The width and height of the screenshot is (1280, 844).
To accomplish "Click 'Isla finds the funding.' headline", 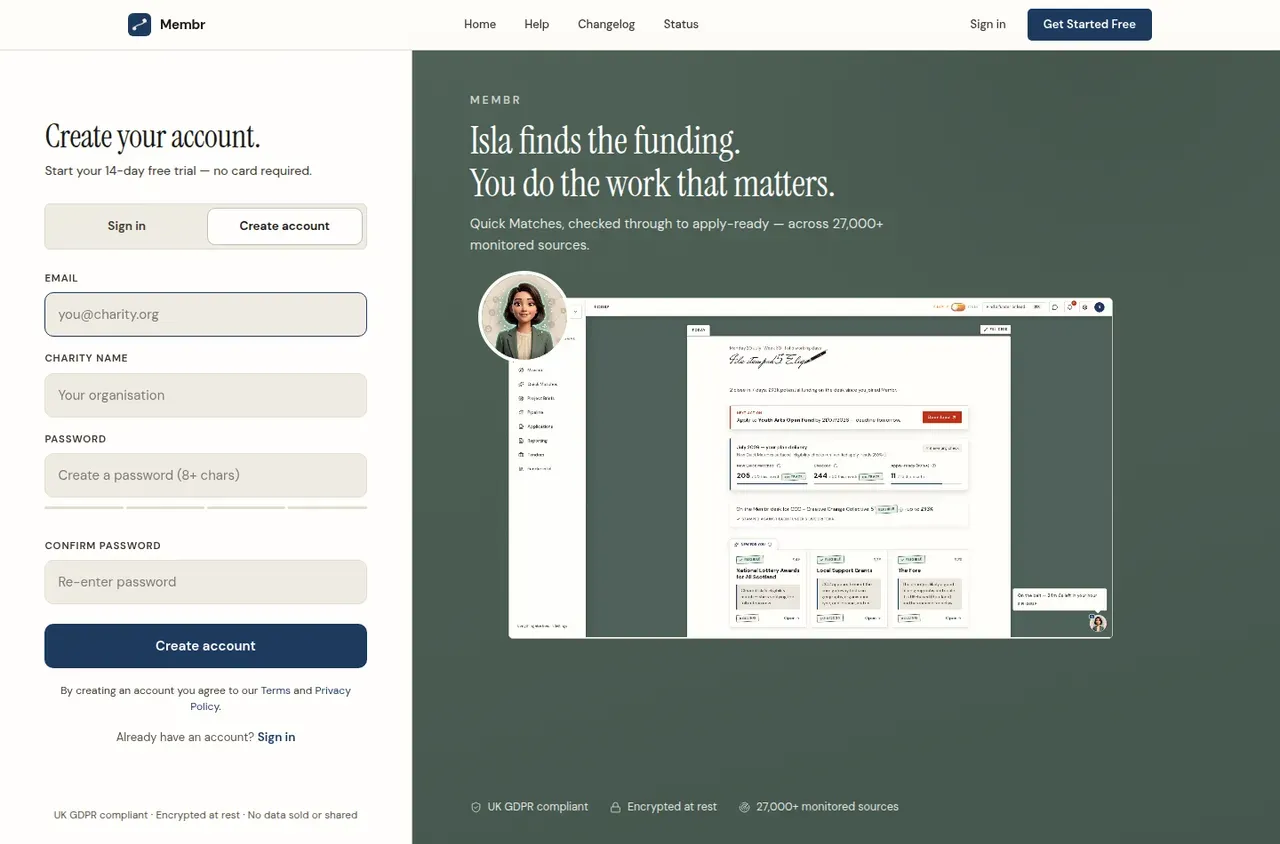I will pyautogui.click(x=605, y=141).
